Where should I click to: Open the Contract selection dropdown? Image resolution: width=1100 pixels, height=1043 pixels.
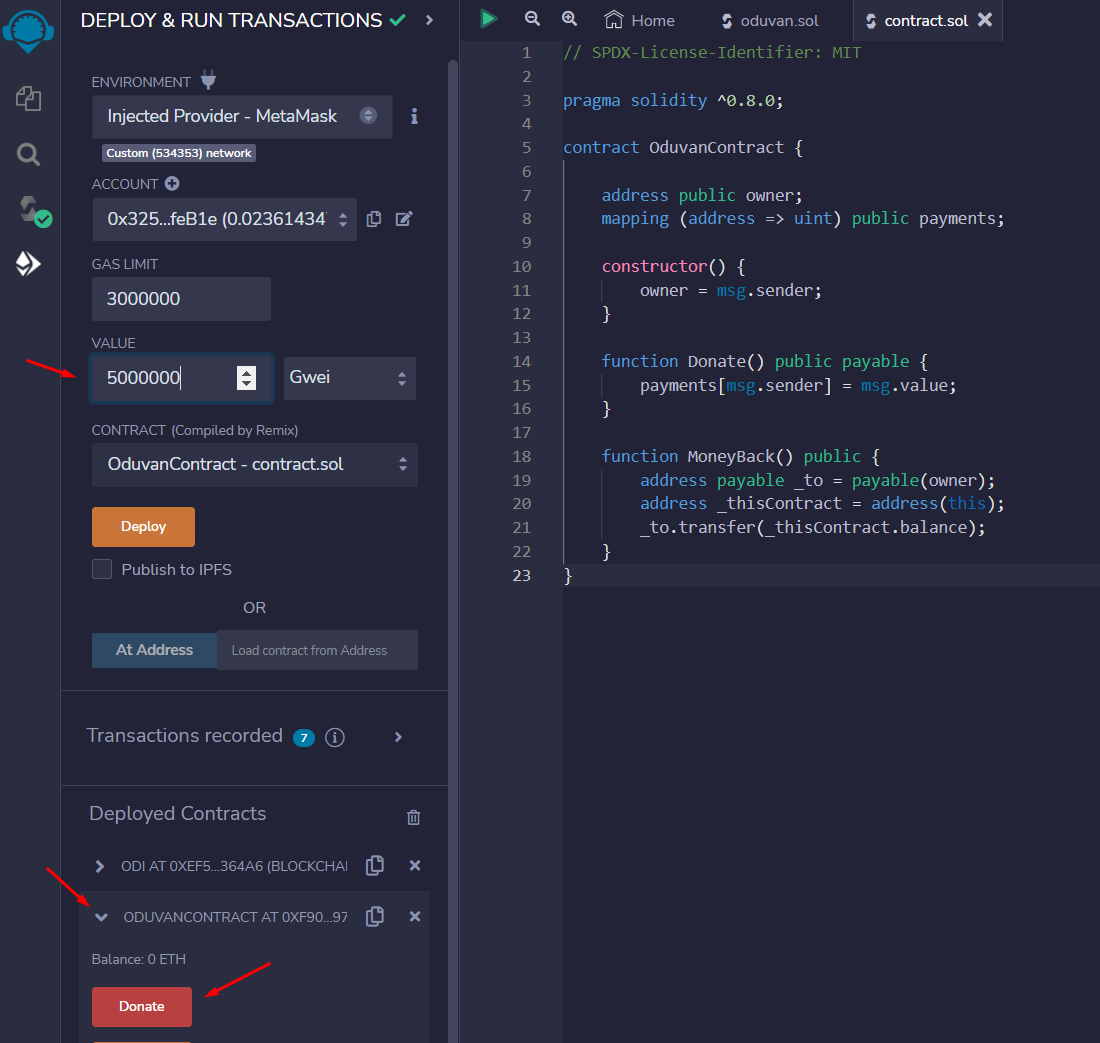[255, 464]
